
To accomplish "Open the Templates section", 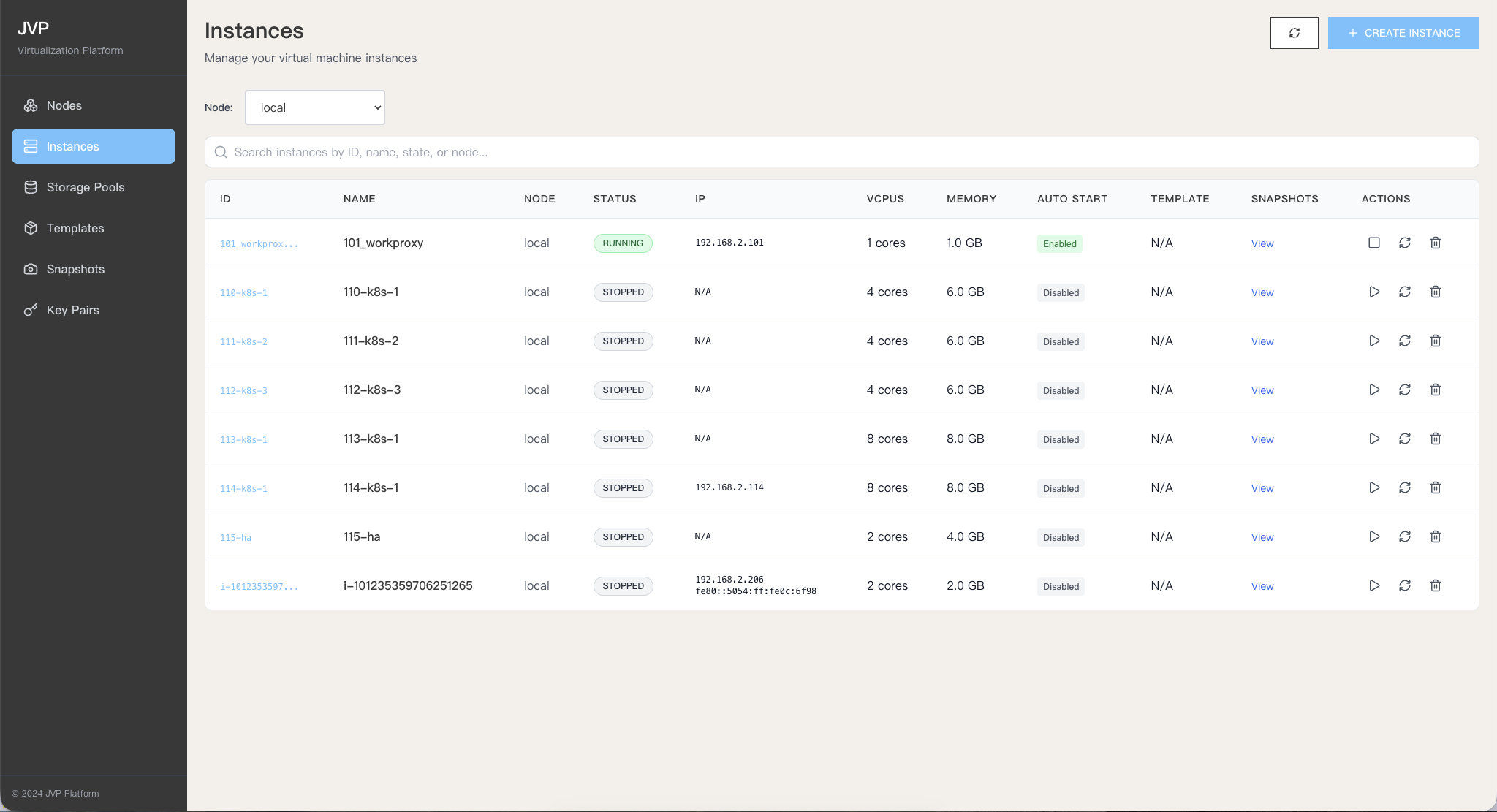I will [x=75, y=228].
